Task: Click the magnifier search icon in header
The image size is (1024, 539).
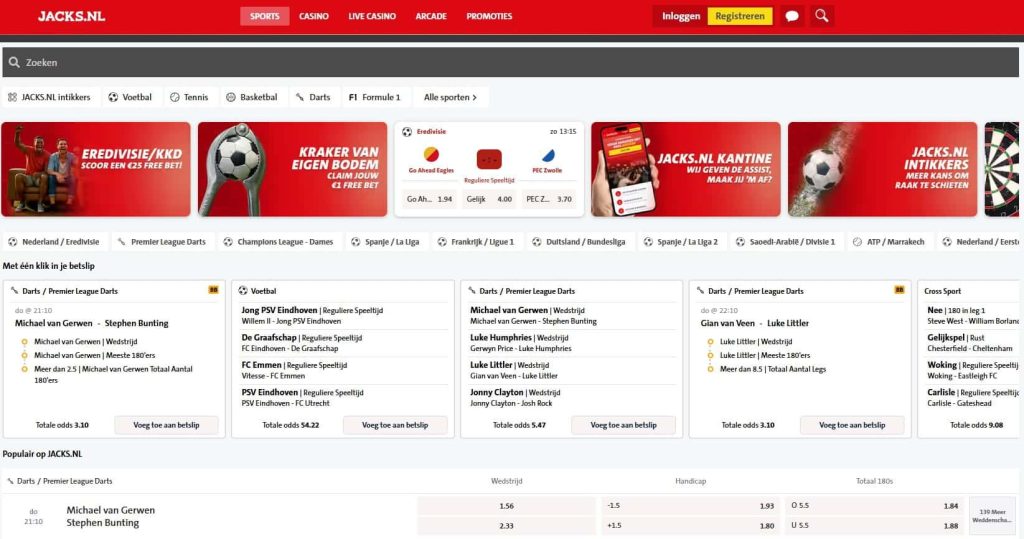Action: click(x=822, y=16)
